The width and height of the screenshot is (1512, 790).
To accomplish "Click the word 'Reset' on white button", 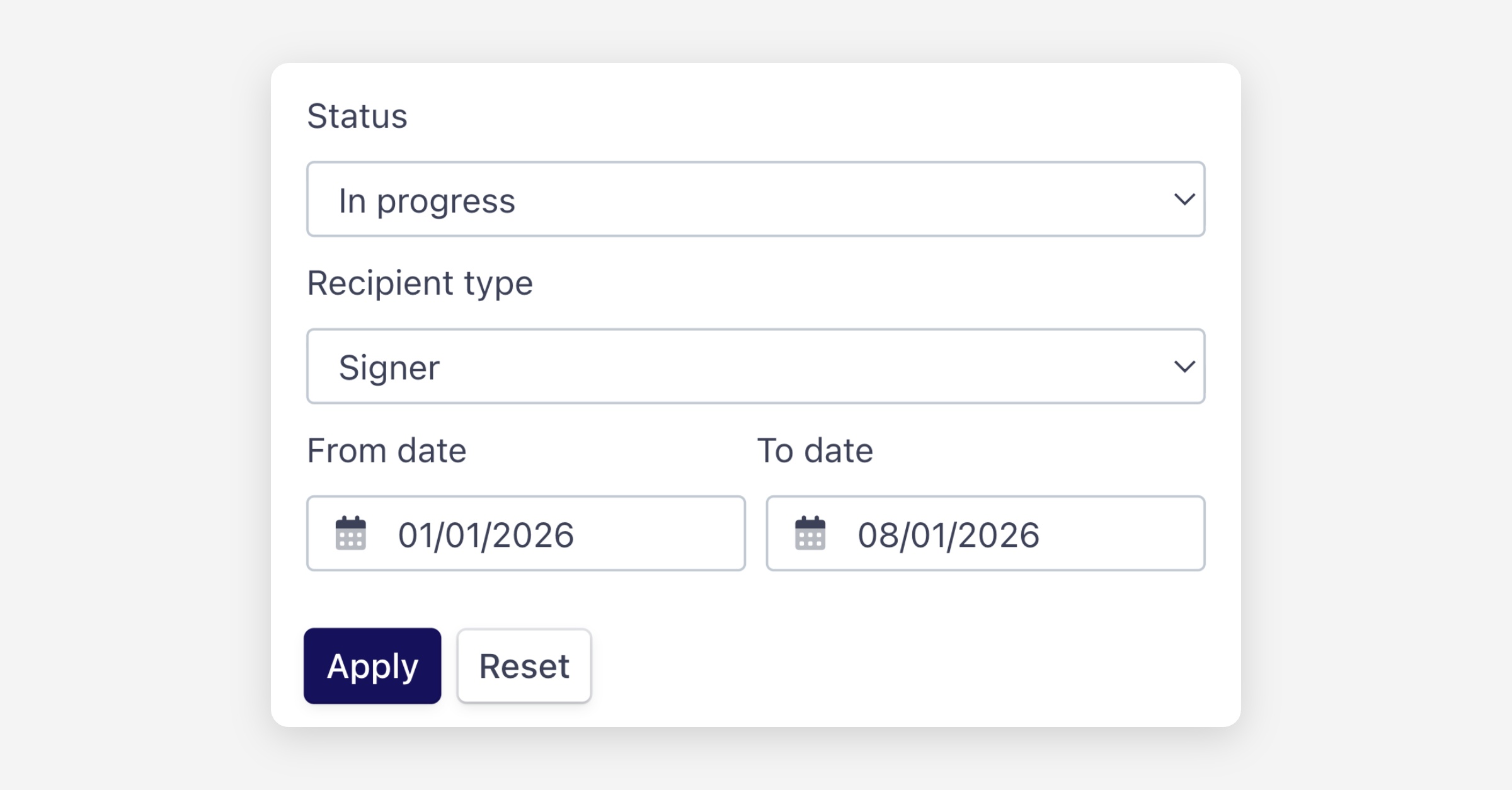I will point(524,666).
